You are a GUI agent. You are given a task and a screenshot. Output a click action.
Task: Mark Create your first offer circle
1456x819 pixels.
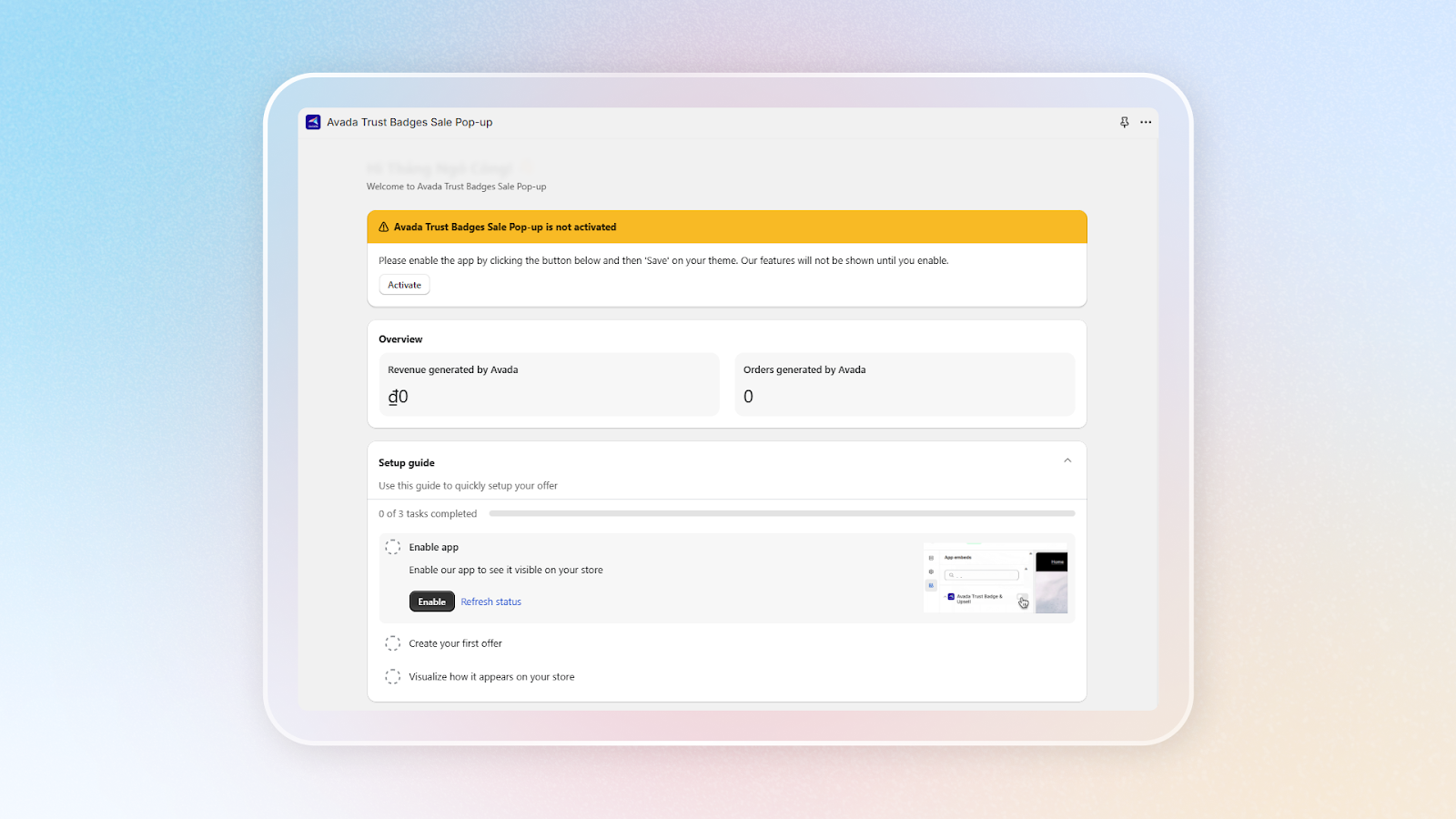(392, 643)
